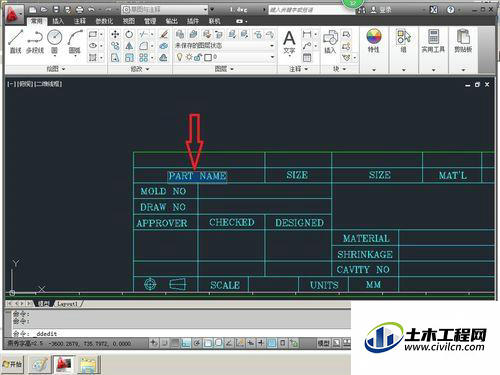Screen dimensions: 500x375
Task: Switch to the Insert (插入) ribbon tab
Action: point(58,21)
